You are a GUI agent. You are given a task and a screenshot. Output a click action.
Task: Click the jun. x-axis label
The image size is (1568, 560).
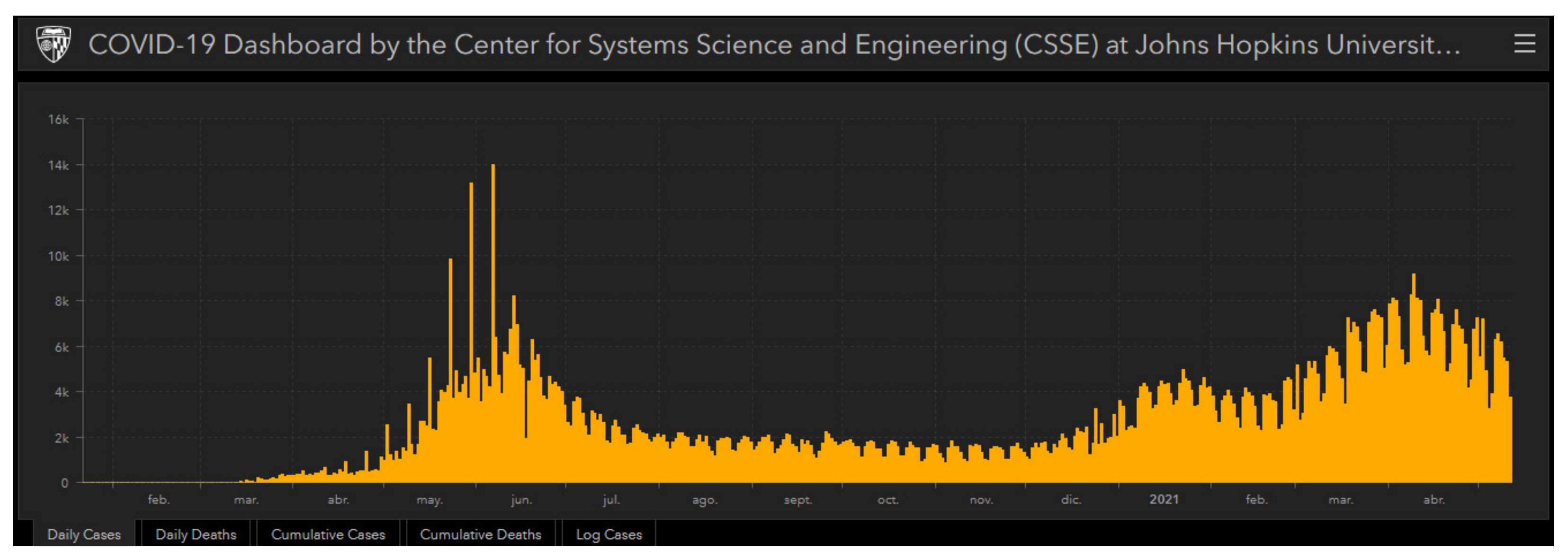coord(521,500)
